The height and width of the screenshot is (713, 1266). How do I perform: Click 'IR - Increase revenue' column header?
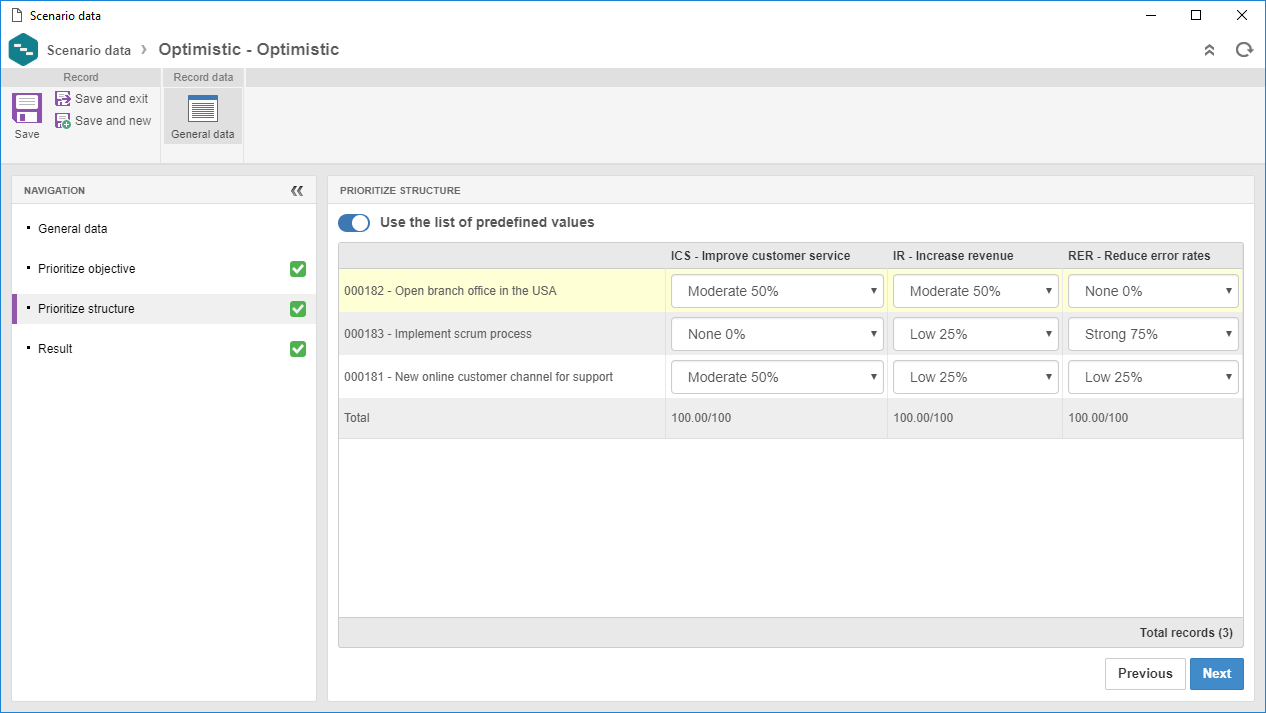[x=953, y=256]
